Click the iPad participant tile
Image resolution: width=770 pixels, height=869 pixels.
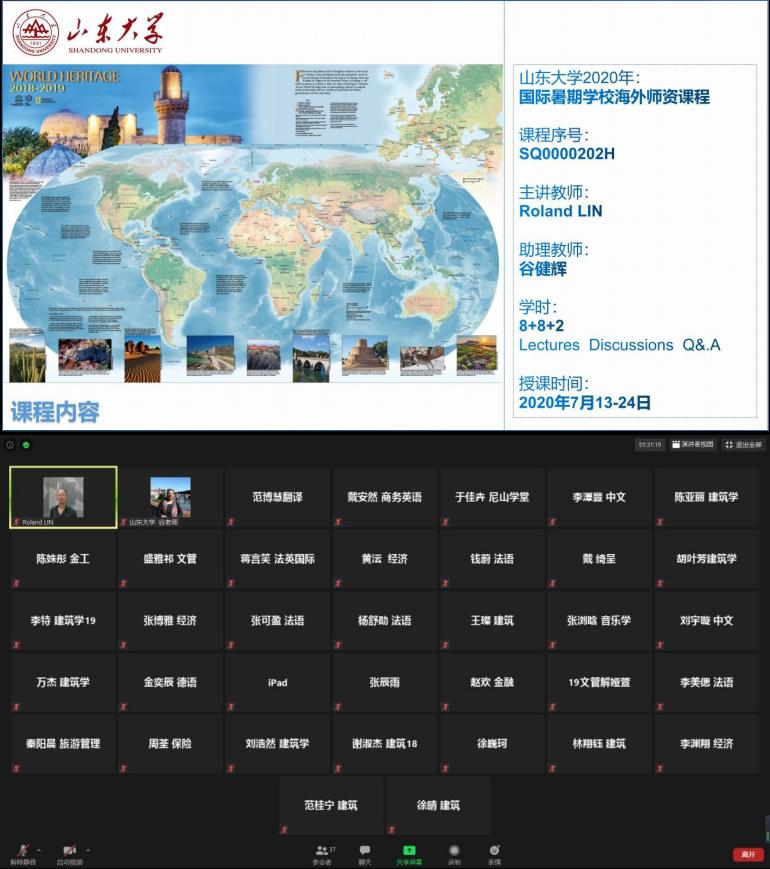point(278,682)
